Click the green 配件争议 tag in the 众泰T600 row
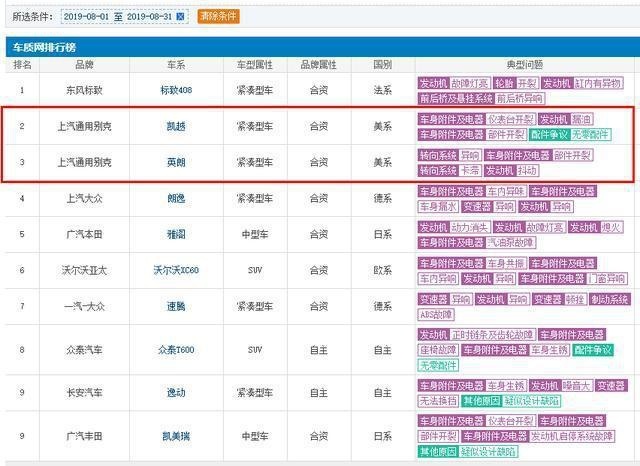 coord(593,350)
